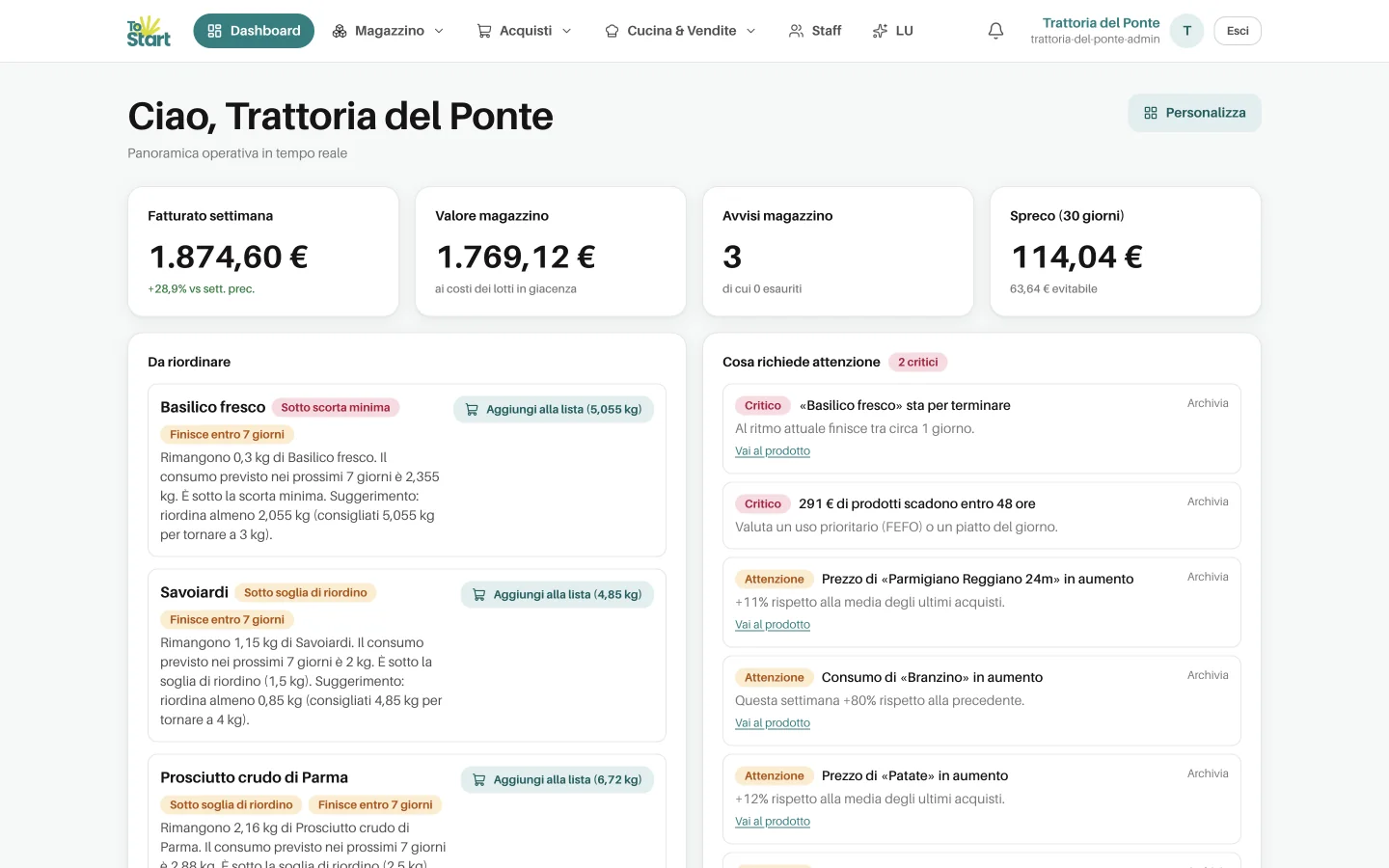Archive the Parmigiano Reggiano price alert
Image resolution: width=1389 pixels, height=868 pixels.
[x=1208, y=577]
